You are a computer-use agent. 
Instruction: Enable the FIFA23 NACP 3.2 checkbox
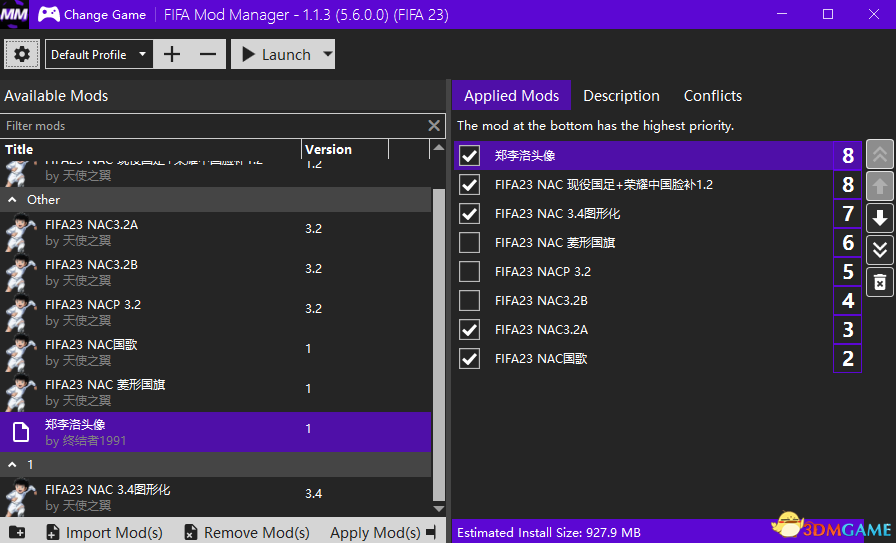(469, 271)
